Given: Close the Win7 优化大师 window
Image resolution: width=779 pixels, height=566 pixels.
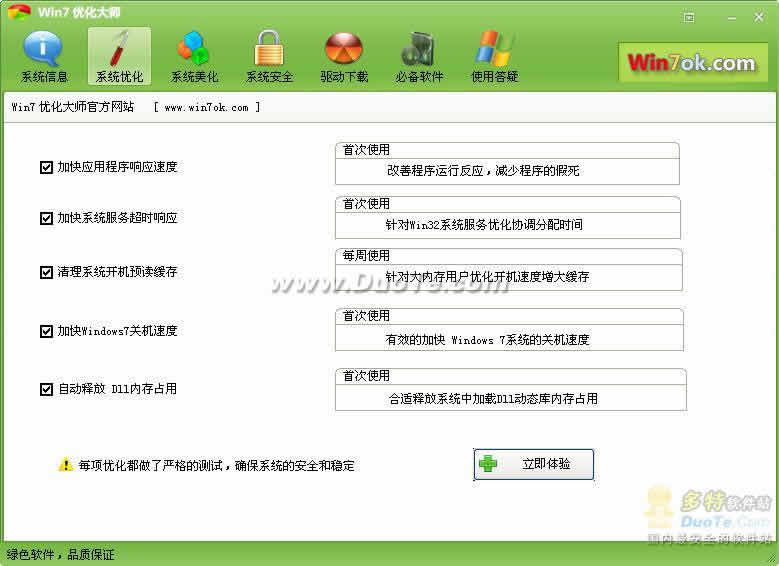Looking at the screenshot, I should (759, 17).
